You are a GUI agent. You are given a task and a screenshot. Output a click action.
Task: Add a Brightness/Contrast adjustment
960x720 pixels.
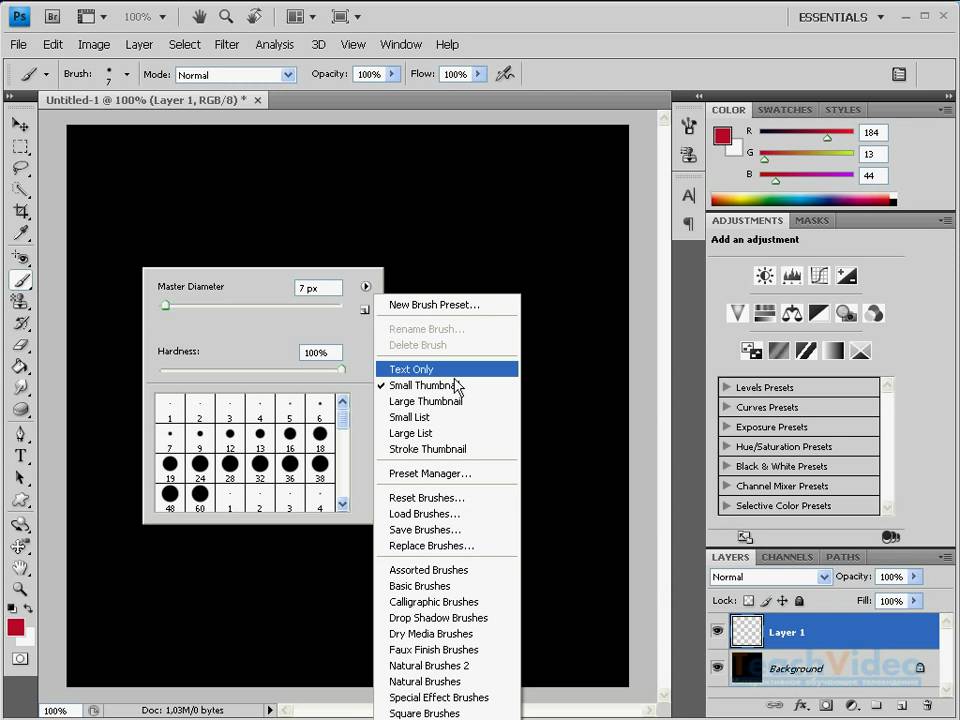[765, 275]
